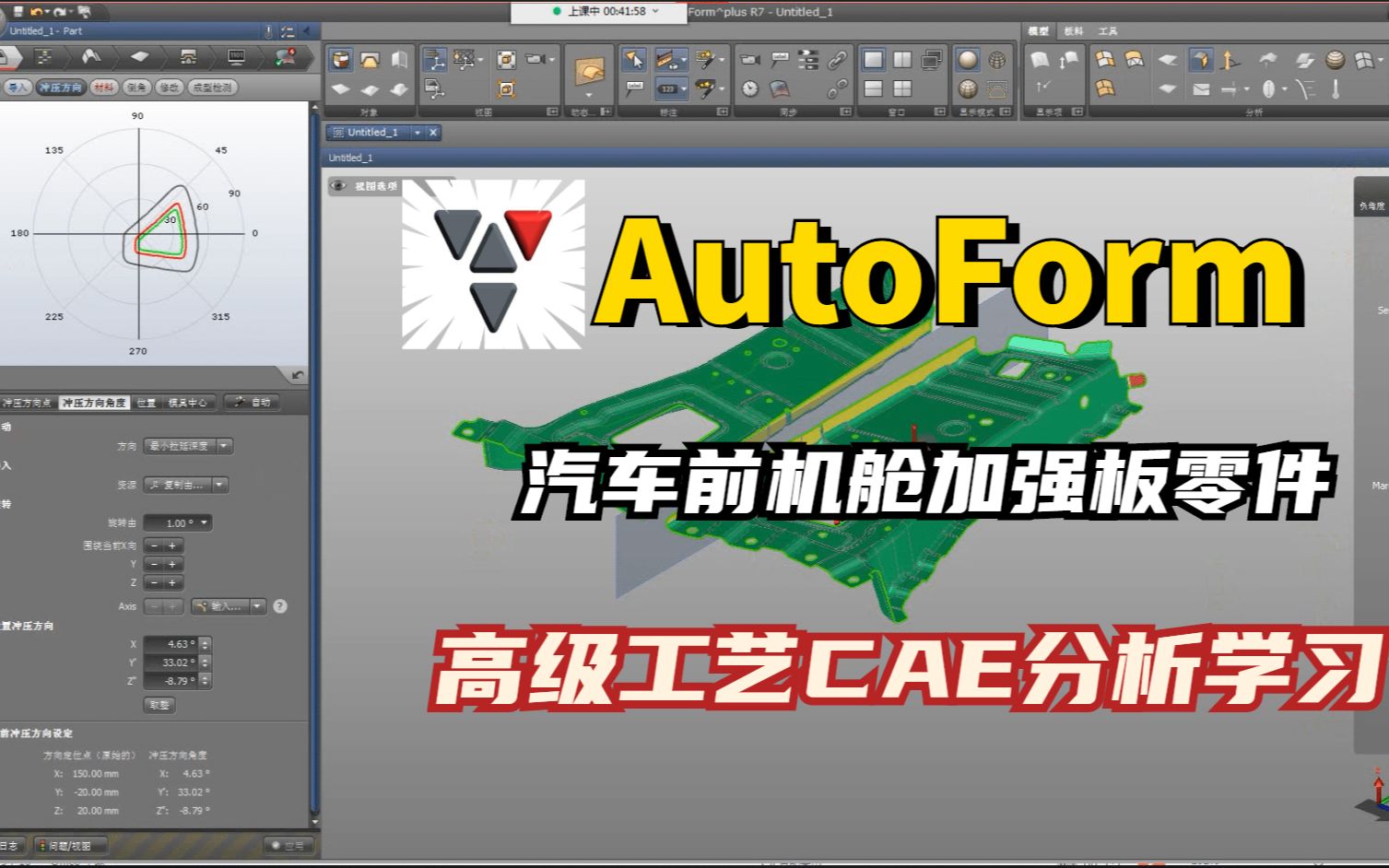Open the 工具 ribbon tab
1389x868 pixels.
1108,31
